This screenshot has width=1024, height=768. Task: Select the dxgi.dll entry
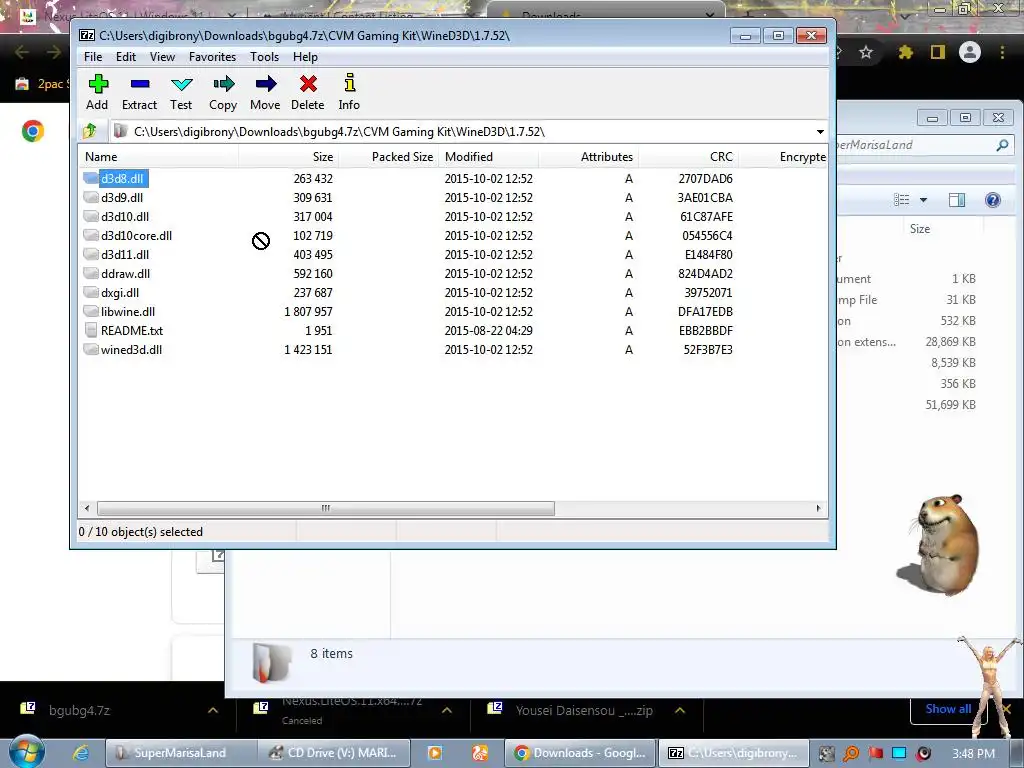click(120, 293)
